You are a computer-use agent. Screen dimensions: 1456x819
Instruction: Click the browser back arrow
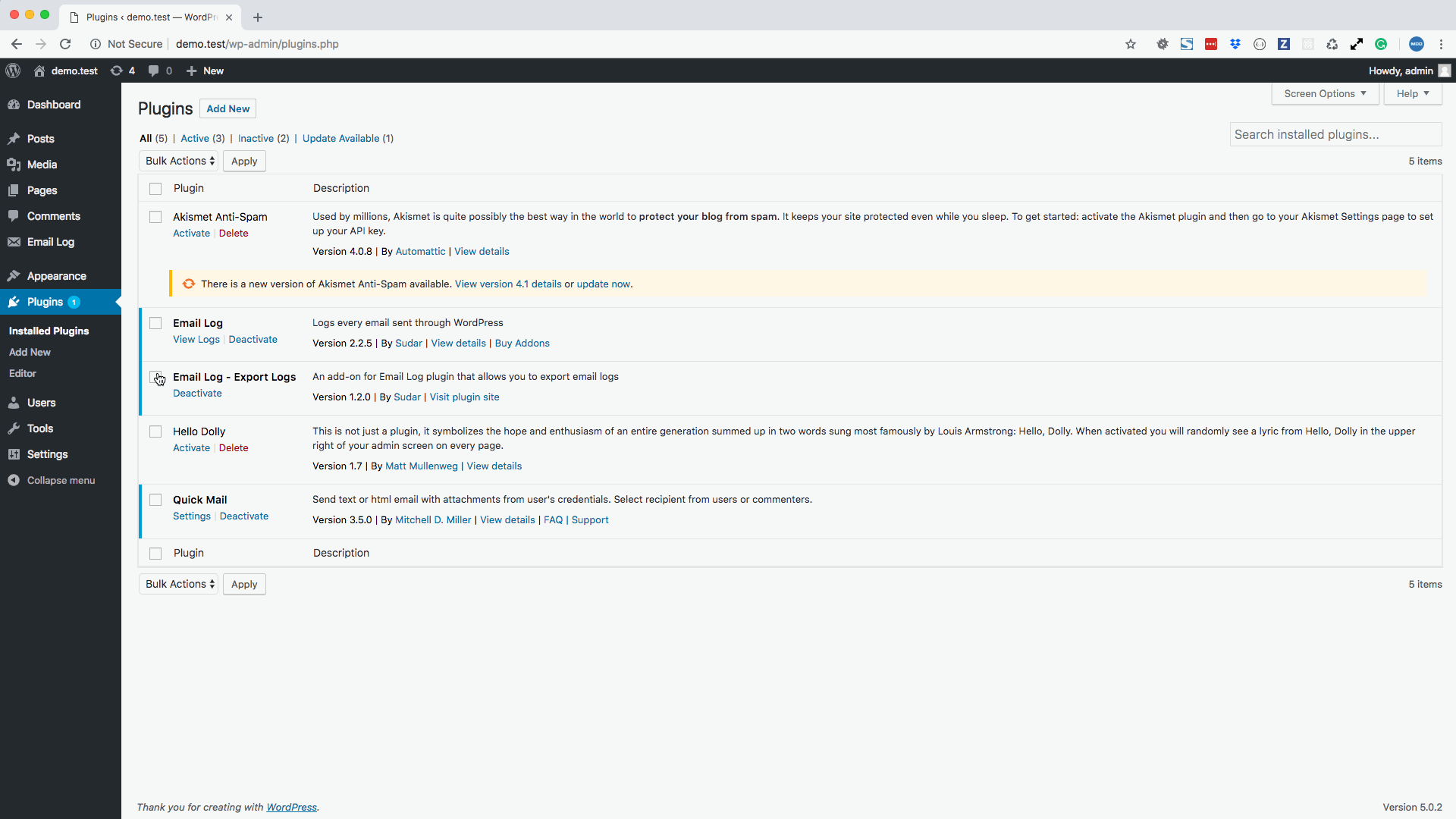click(x=17, y=44)
